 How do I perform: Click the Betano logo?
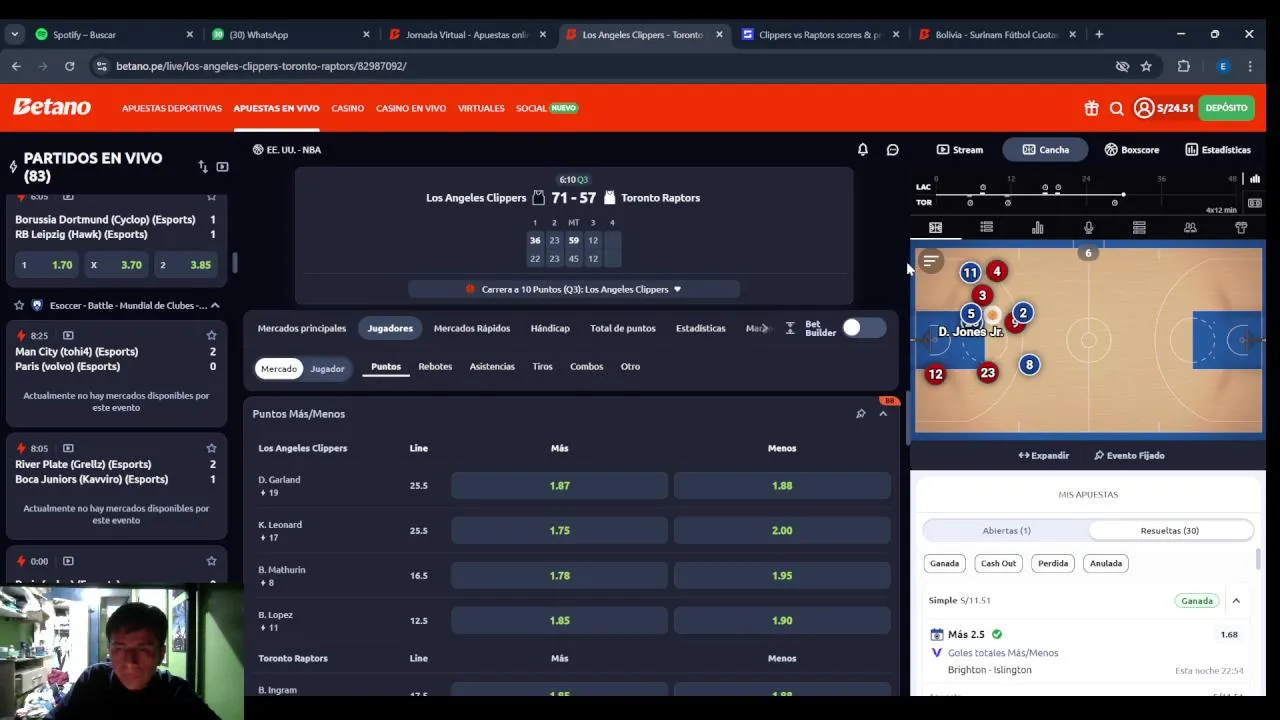[x=52, y=107]
